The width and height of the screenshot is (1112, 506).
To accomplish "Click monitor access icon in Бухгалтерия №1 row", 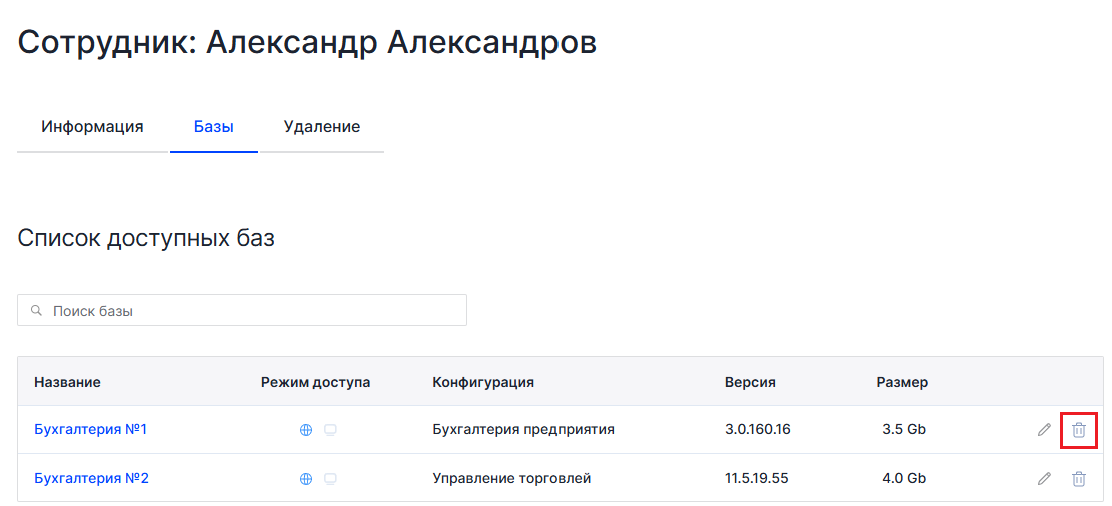I will click(330, 430).
